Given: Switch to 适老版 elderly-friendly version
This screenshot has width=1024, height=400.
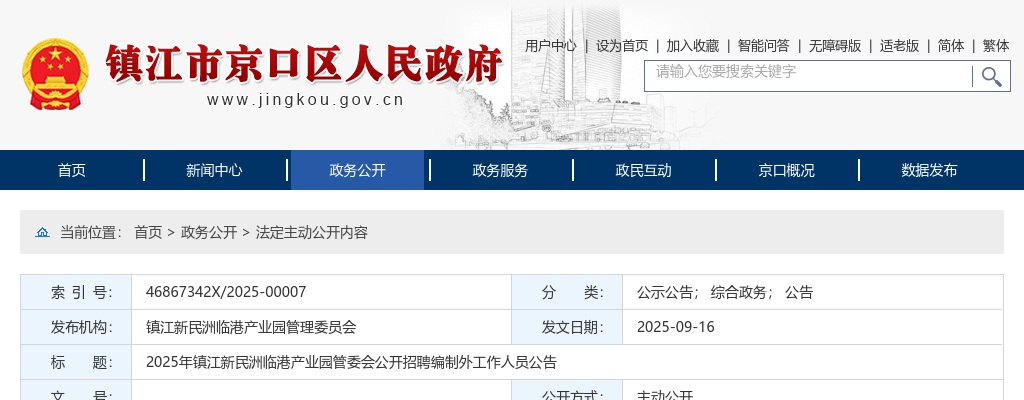Looking at the screenshot, I should coord(899,45).
